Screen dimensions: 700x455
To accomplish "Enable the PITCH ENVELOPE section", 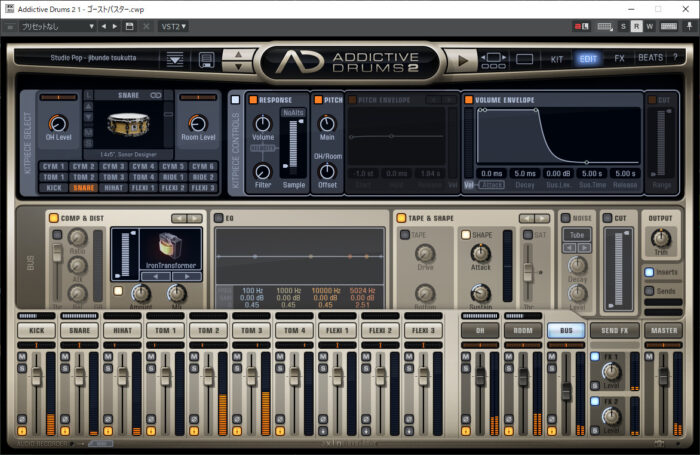I will point(352,100).
